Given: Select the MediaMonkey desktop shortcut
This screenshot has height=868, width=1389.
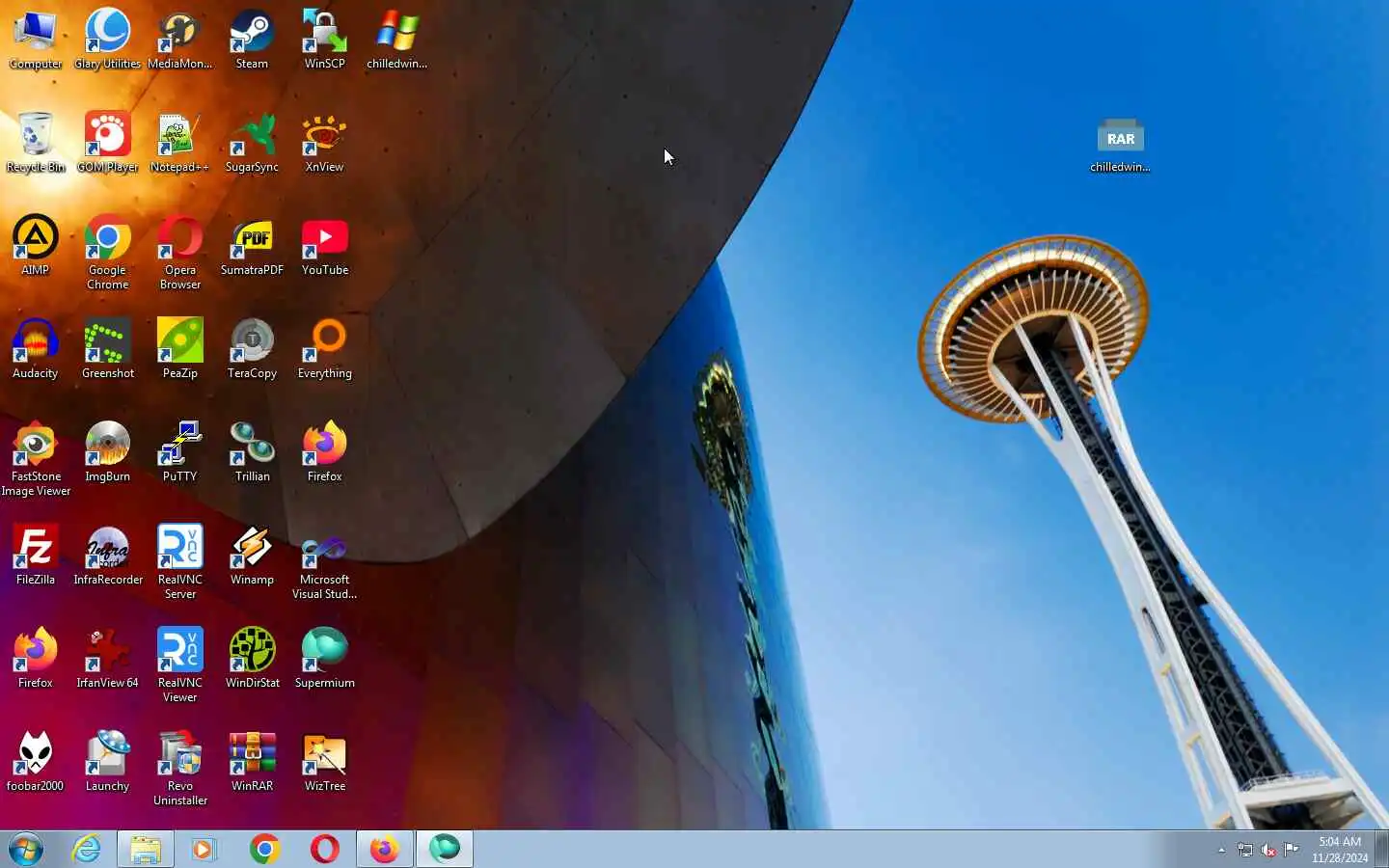Looking at the screenshot, I should 180,39.
